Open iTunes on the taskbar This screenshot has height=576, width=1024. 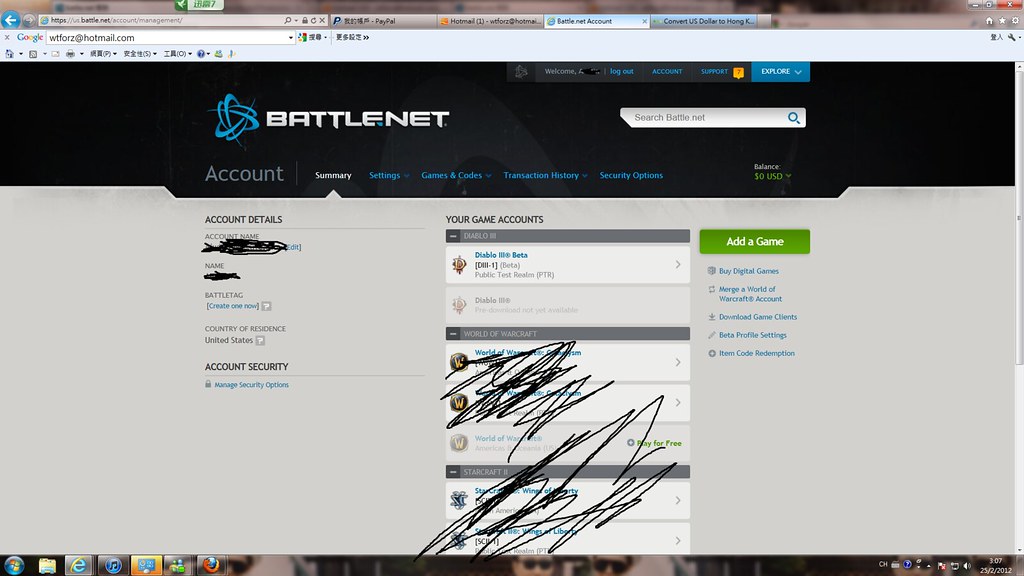113,566
